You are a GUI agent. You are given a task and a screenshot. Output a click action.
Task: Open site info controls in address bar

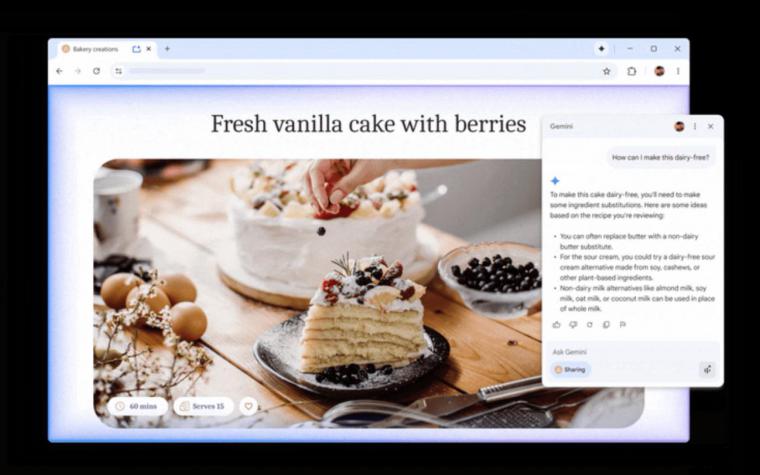pos(118,71)
